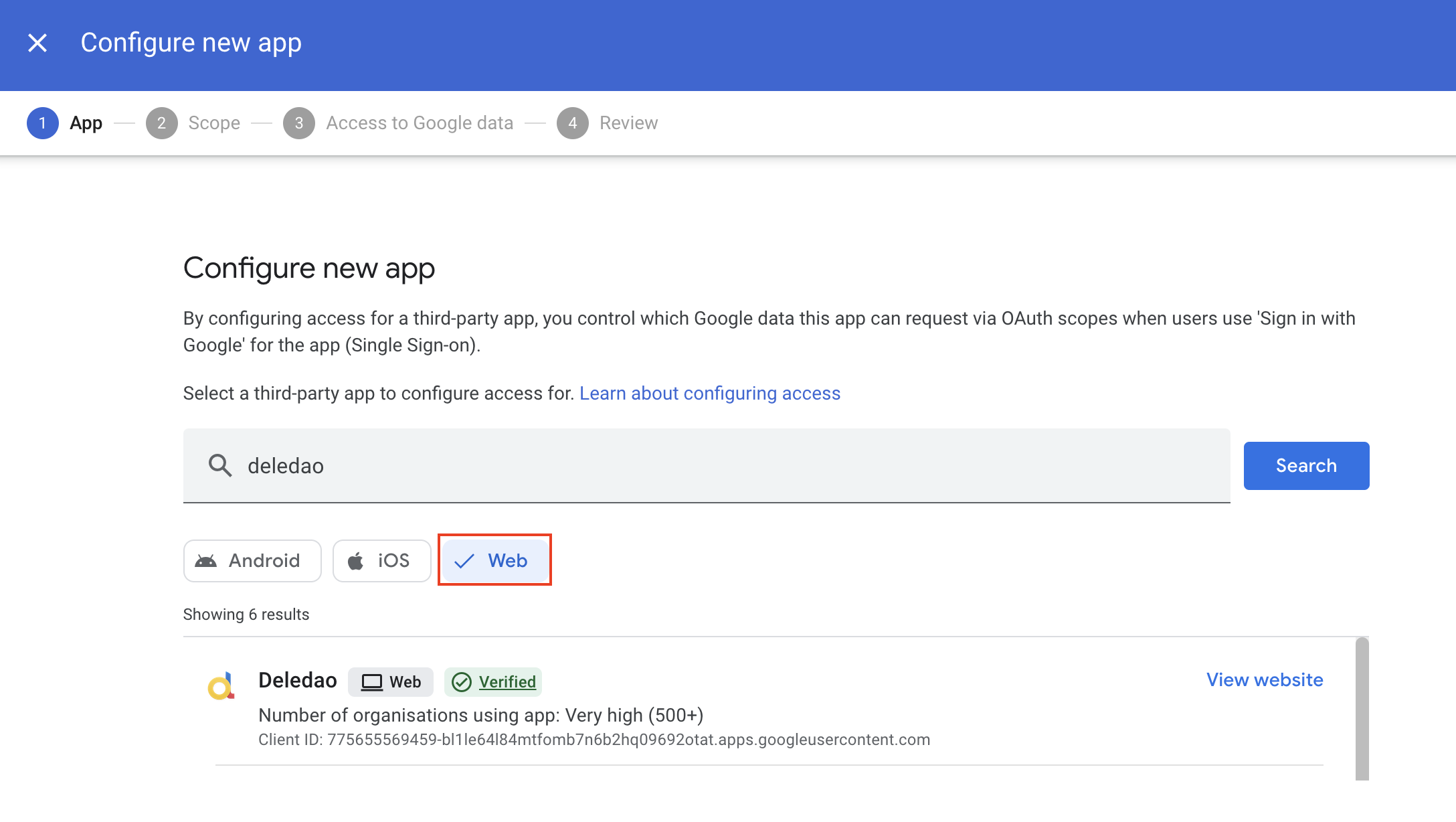Click the laptop icon in the Web badge
This screenshot has height=822, width=1456.
pos(371,682)
